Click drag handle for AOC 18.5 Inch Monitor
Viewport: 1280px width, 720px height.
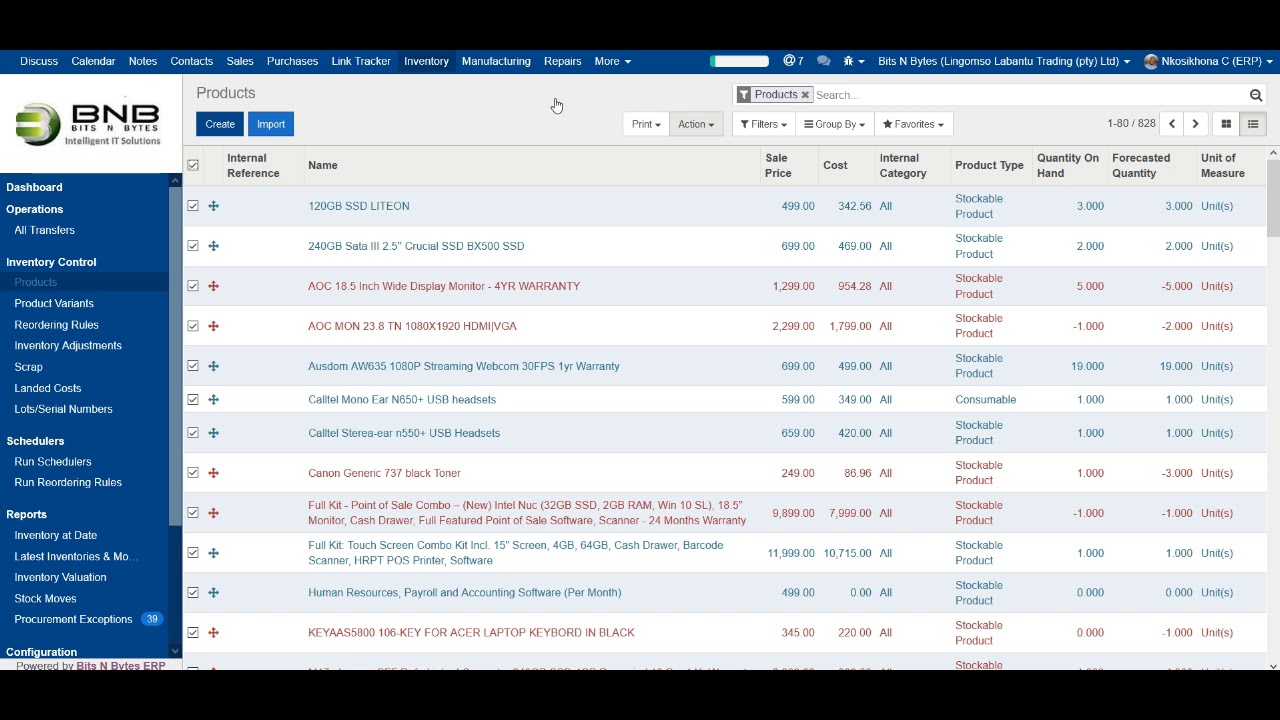pos(213,286)
